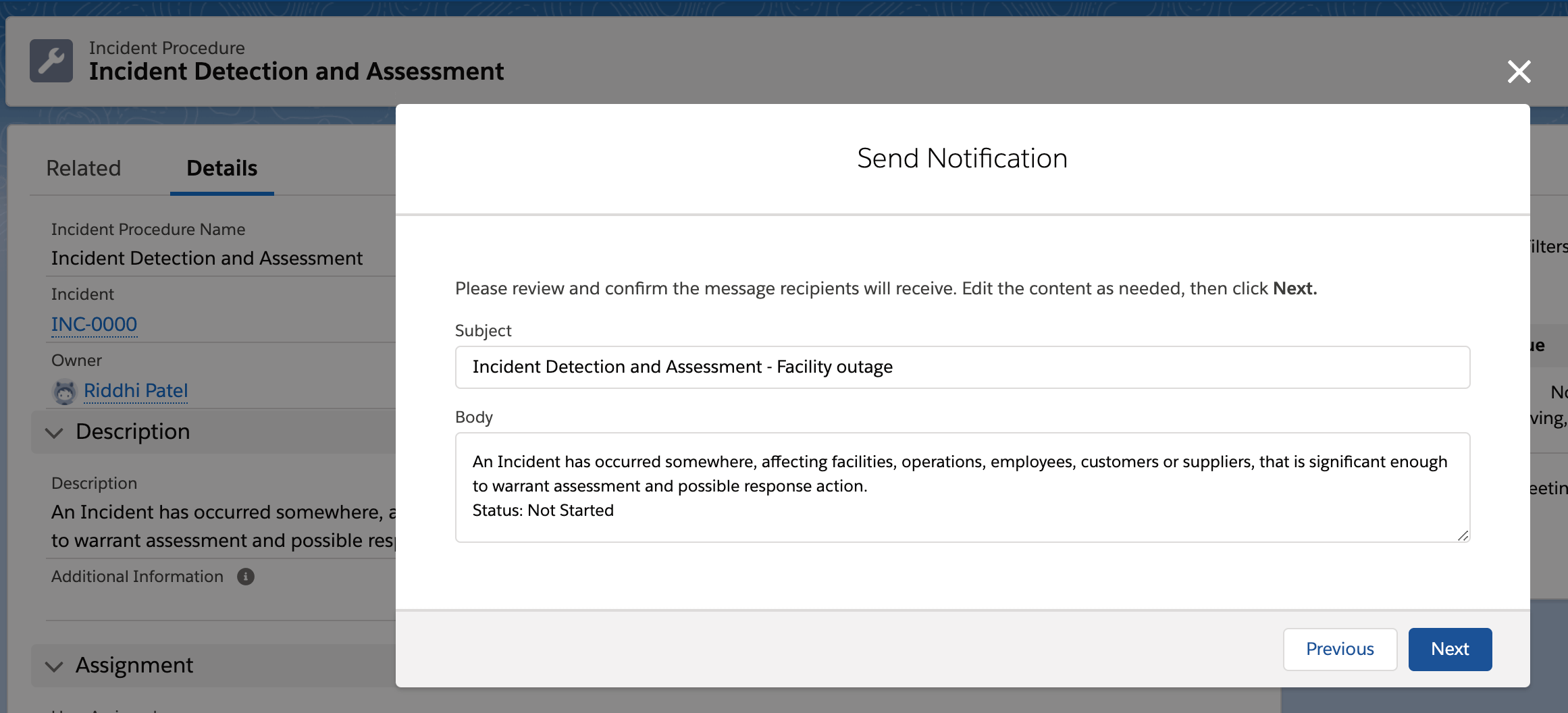Click inside the Body text area
This screenshot has height=713, width=1568.
tap(962, 487)
